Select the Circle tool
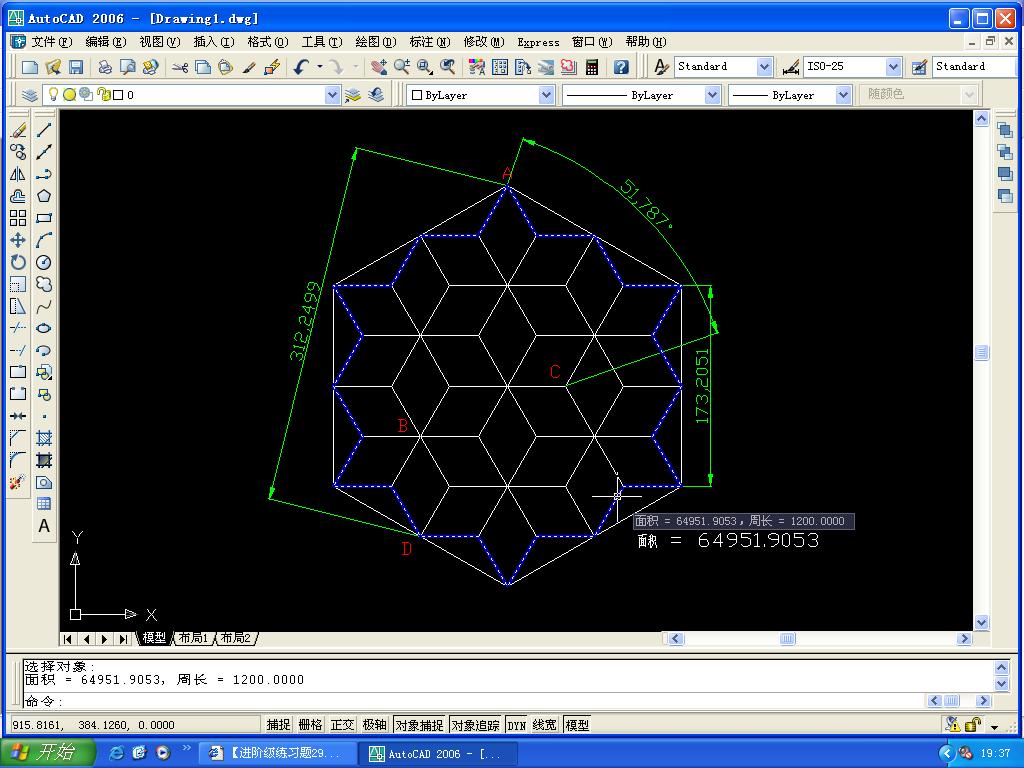The image size is (1024, 768). point(44,263)
